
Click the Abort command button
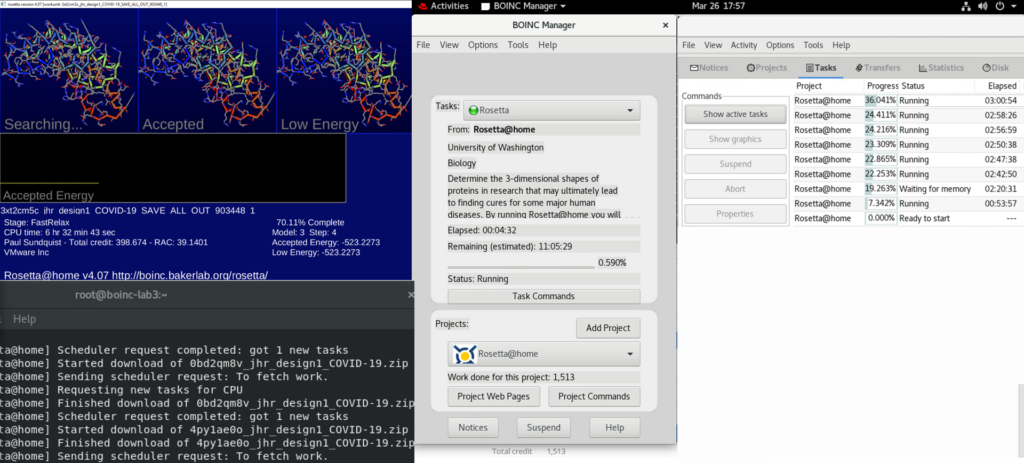point(735,189)
